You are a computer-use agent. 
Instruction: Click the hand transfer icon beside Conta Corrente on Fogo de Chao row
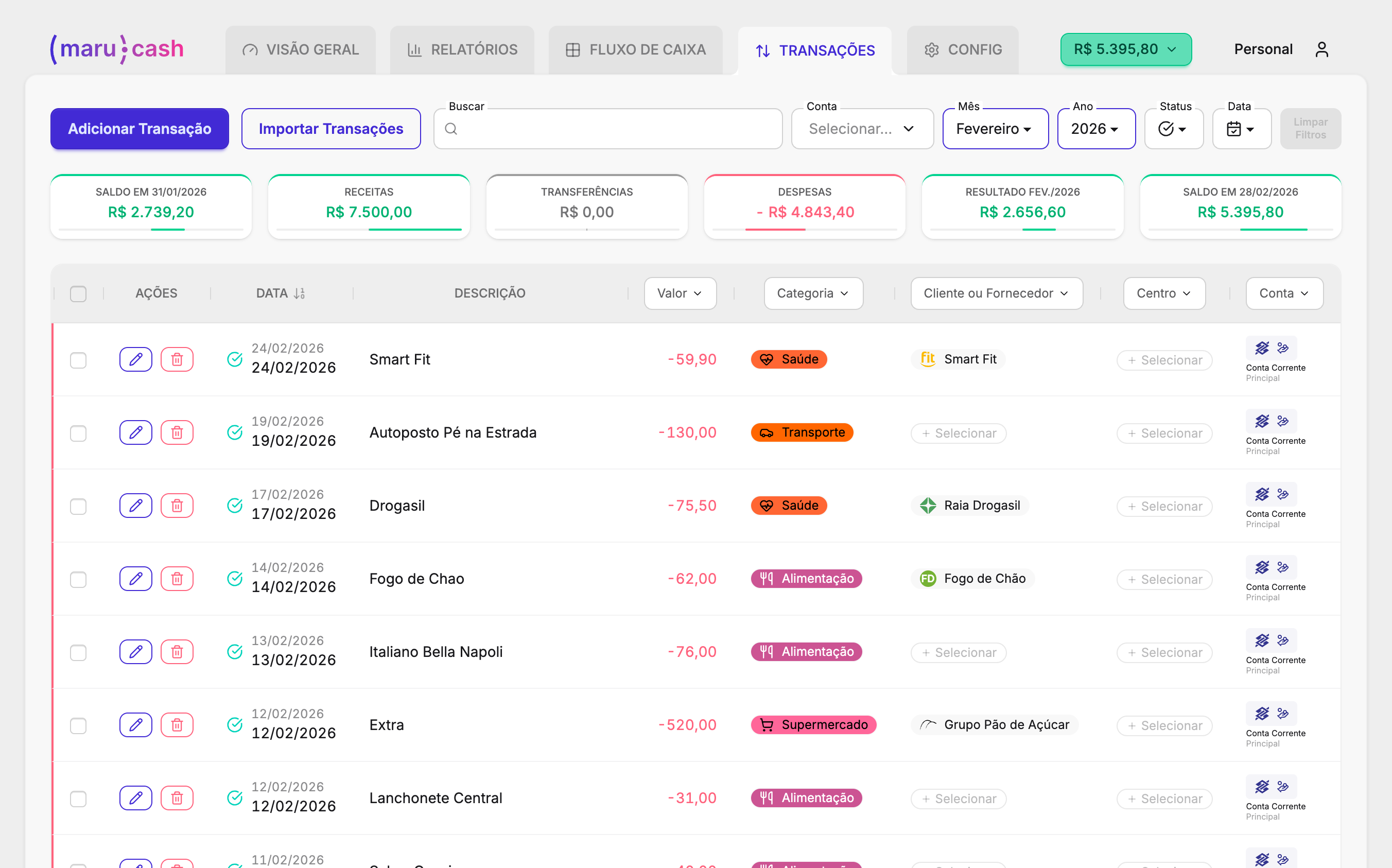pyautogui.click(x=1283, y=567)
